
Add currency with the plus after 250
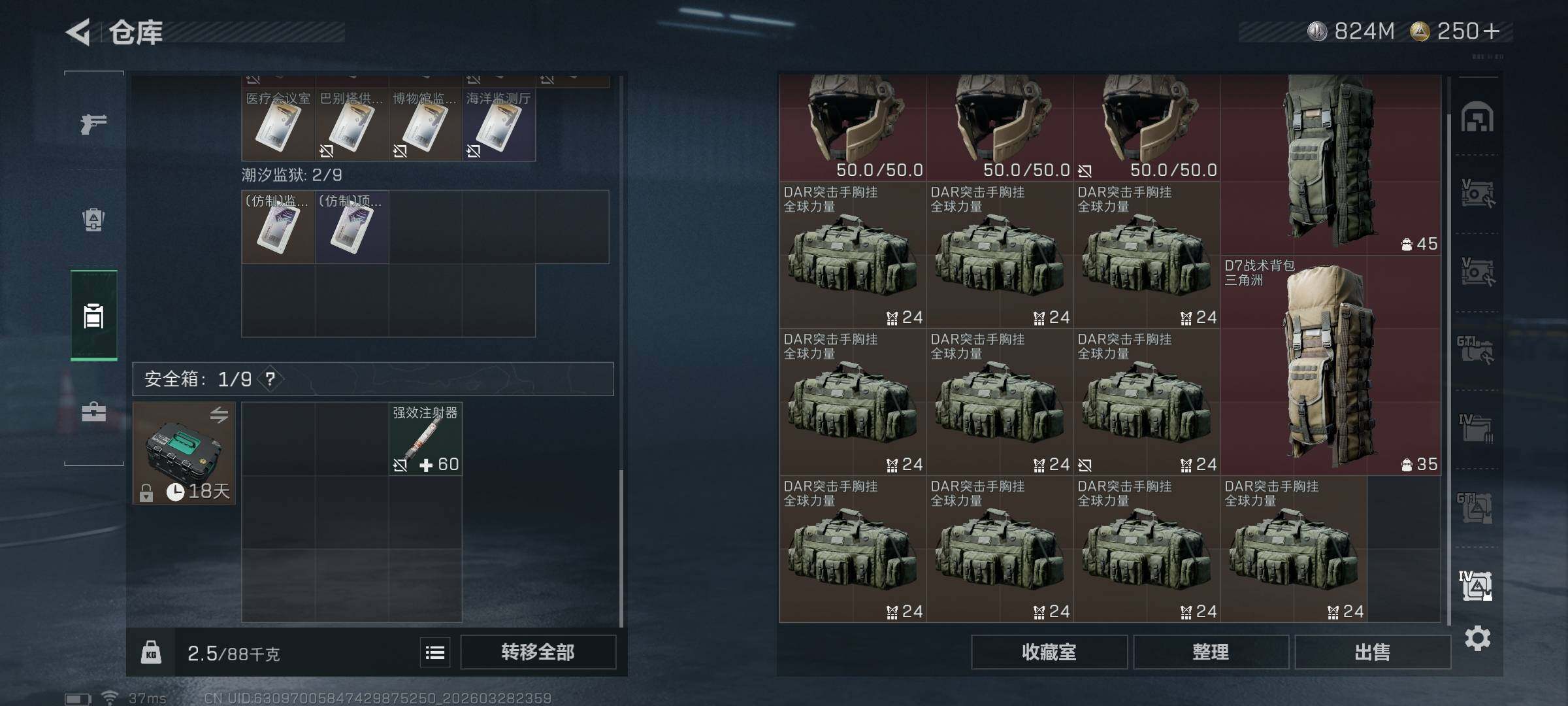pyautogui.click(x=1492, y=31)
